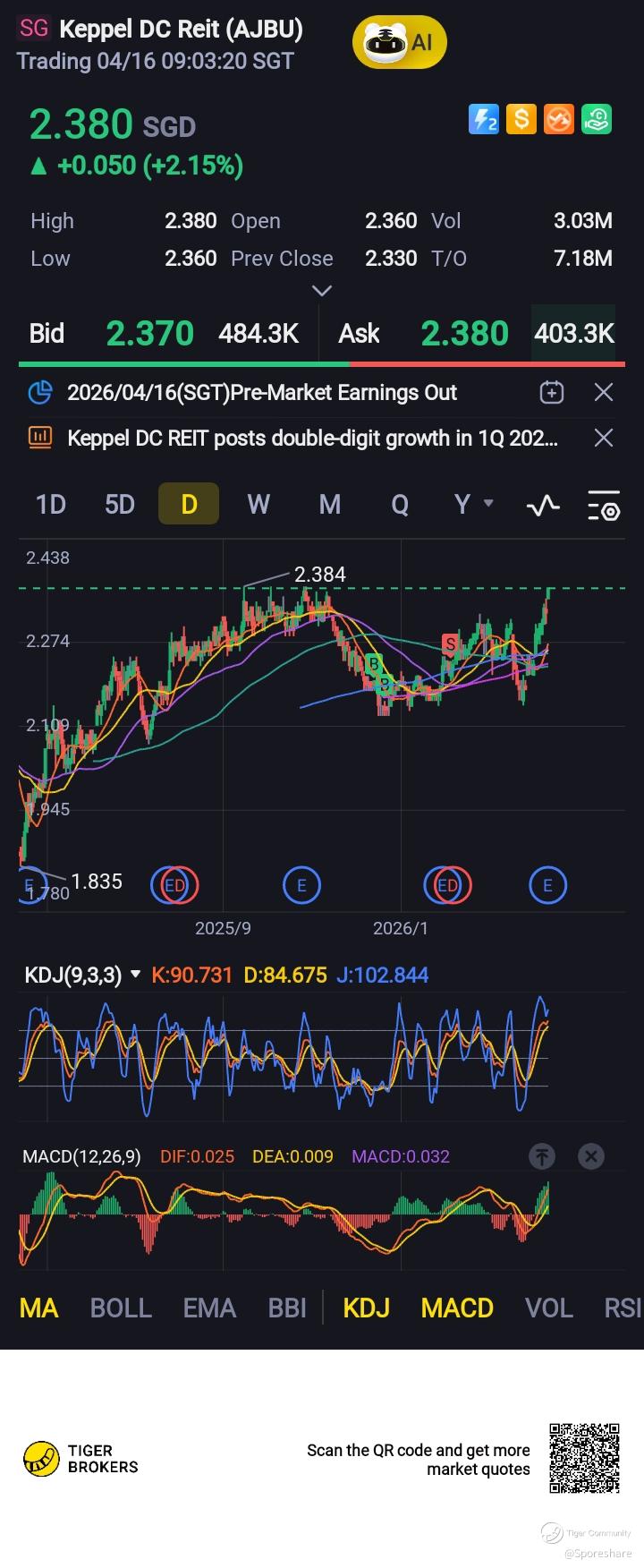Image resolution: width=644 pixels, height=1568 pixels.
Task: Tap the QR code image
Action: pyautogui.click(x=584, y=1458)
